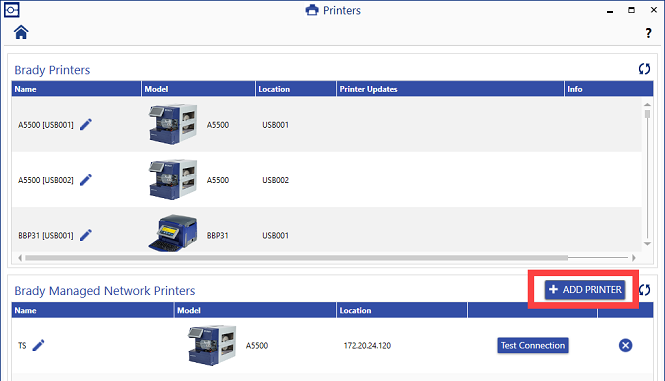The image size is (665, 381).
Task: Click USB001 location in first A5500 row
Action: 275,125
